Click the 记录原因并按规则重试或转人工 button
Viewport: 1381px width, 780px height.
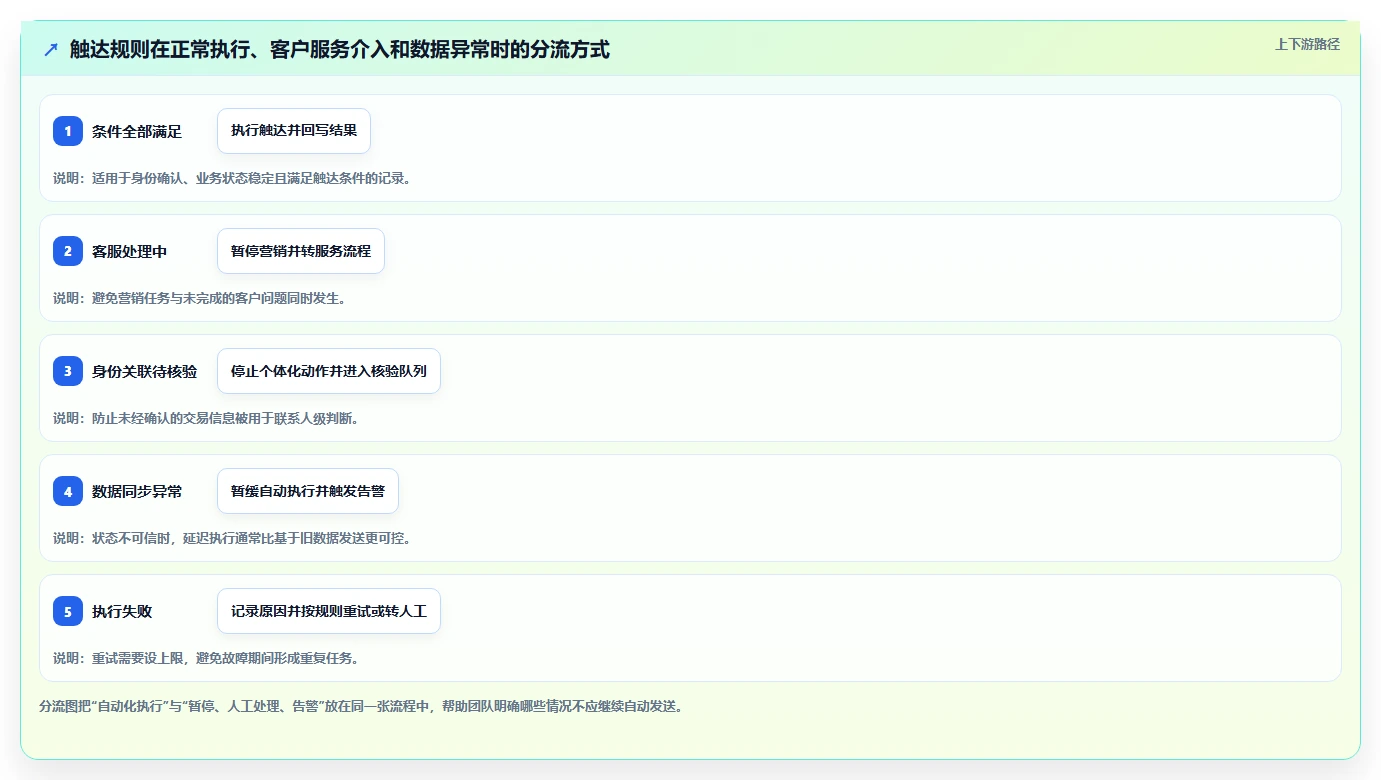pos(329,611)
